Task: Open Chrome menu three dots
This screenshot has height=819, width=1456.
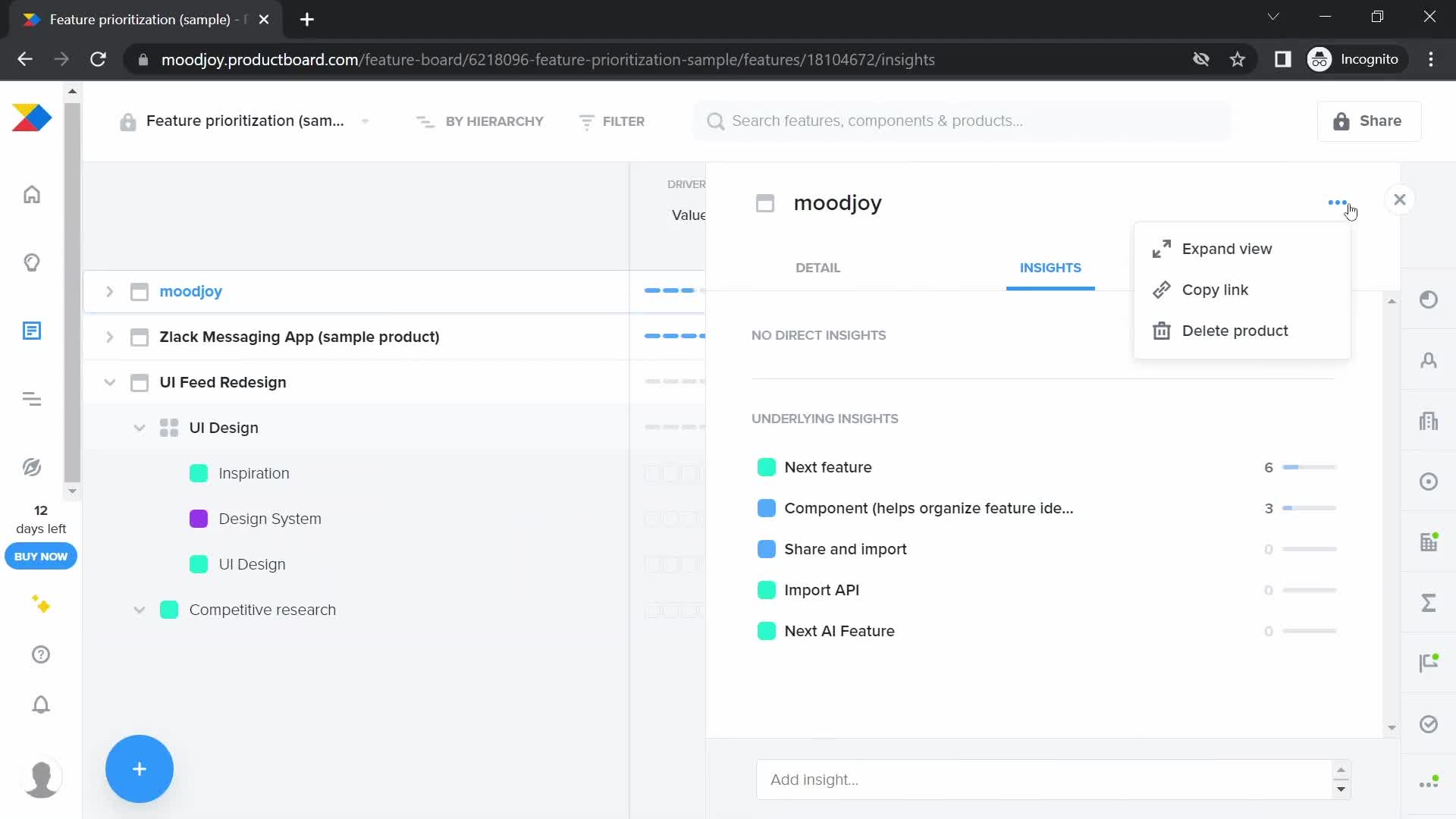Action: tap(1431, 59)
